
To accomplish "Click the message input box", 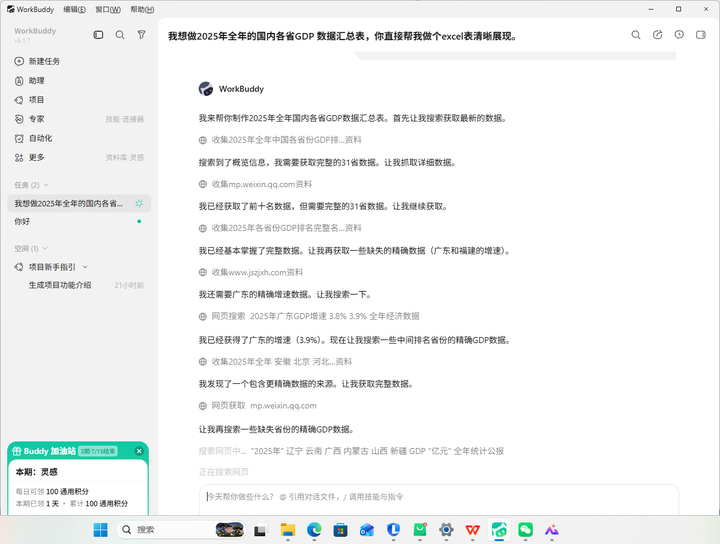I will click(x=439, y=499).
